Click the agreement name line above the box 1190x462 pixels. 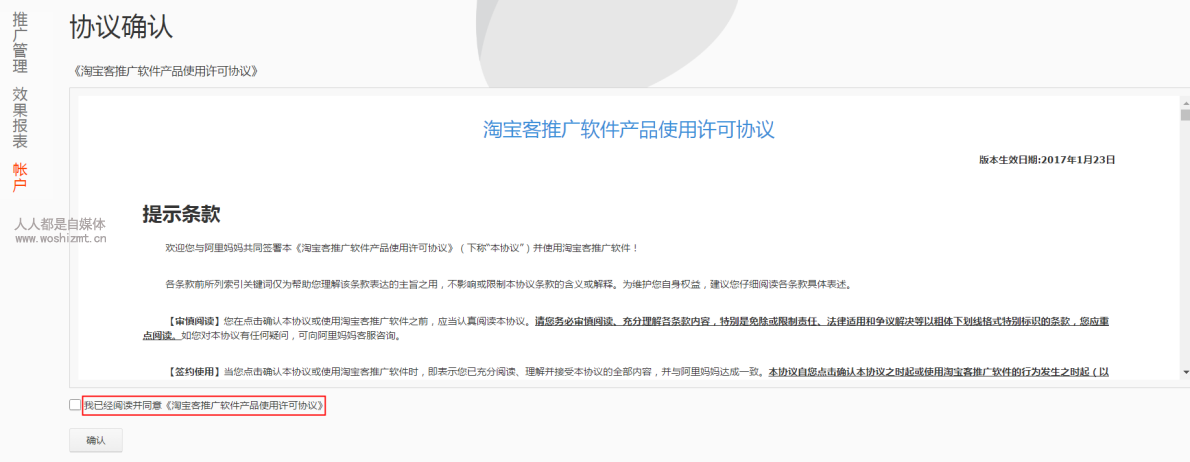pyautogui.click(x=168, y=71)
